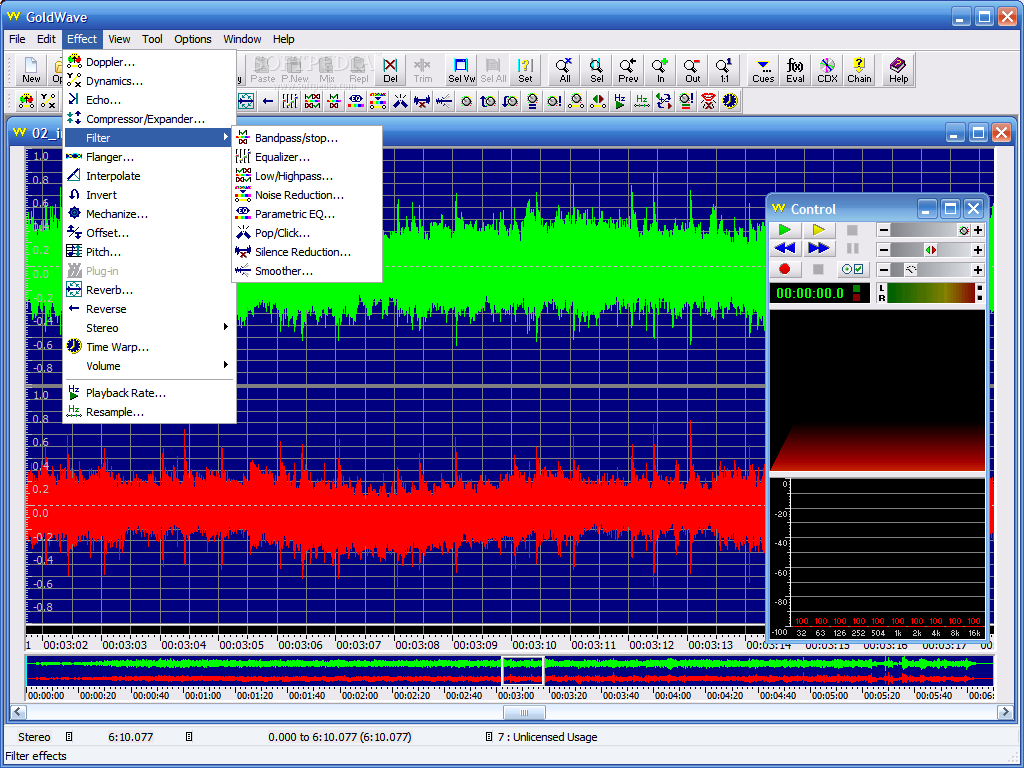
Task: Open the status selector beside Unlicensed Usage
Action: click(x=488, y=737)
